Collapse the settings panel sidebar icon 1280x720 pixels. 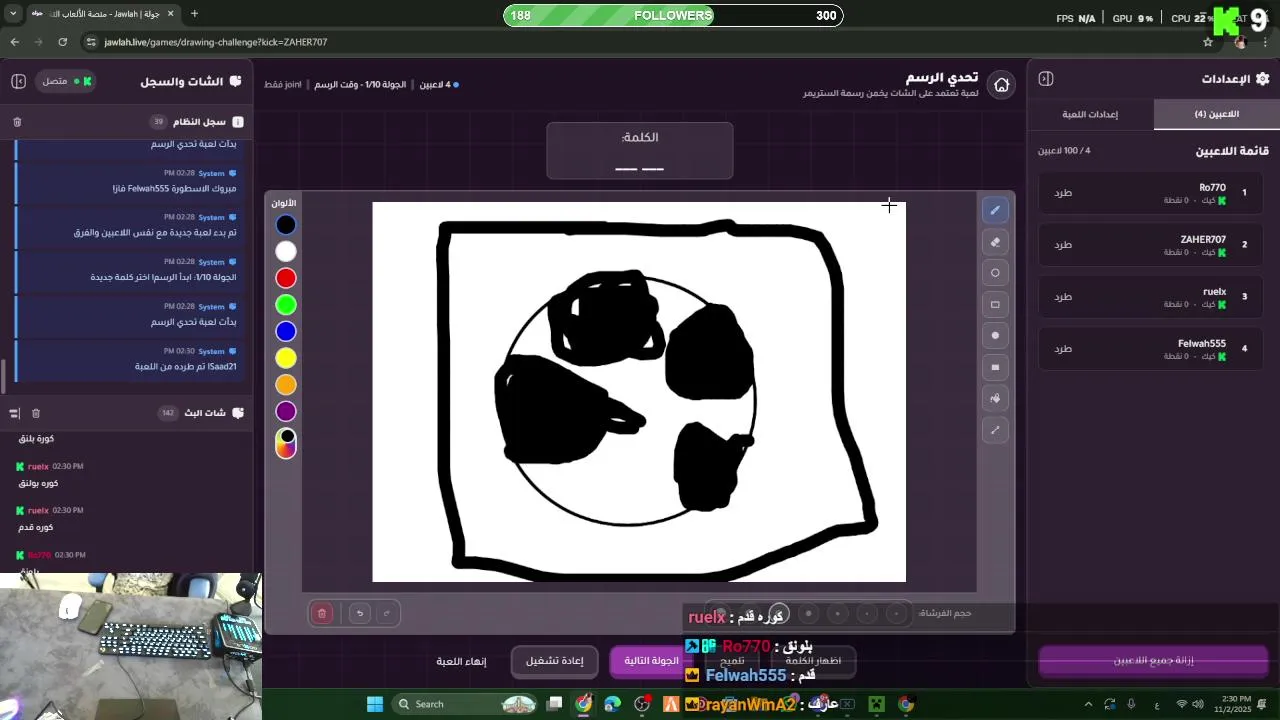[1046, 79]
